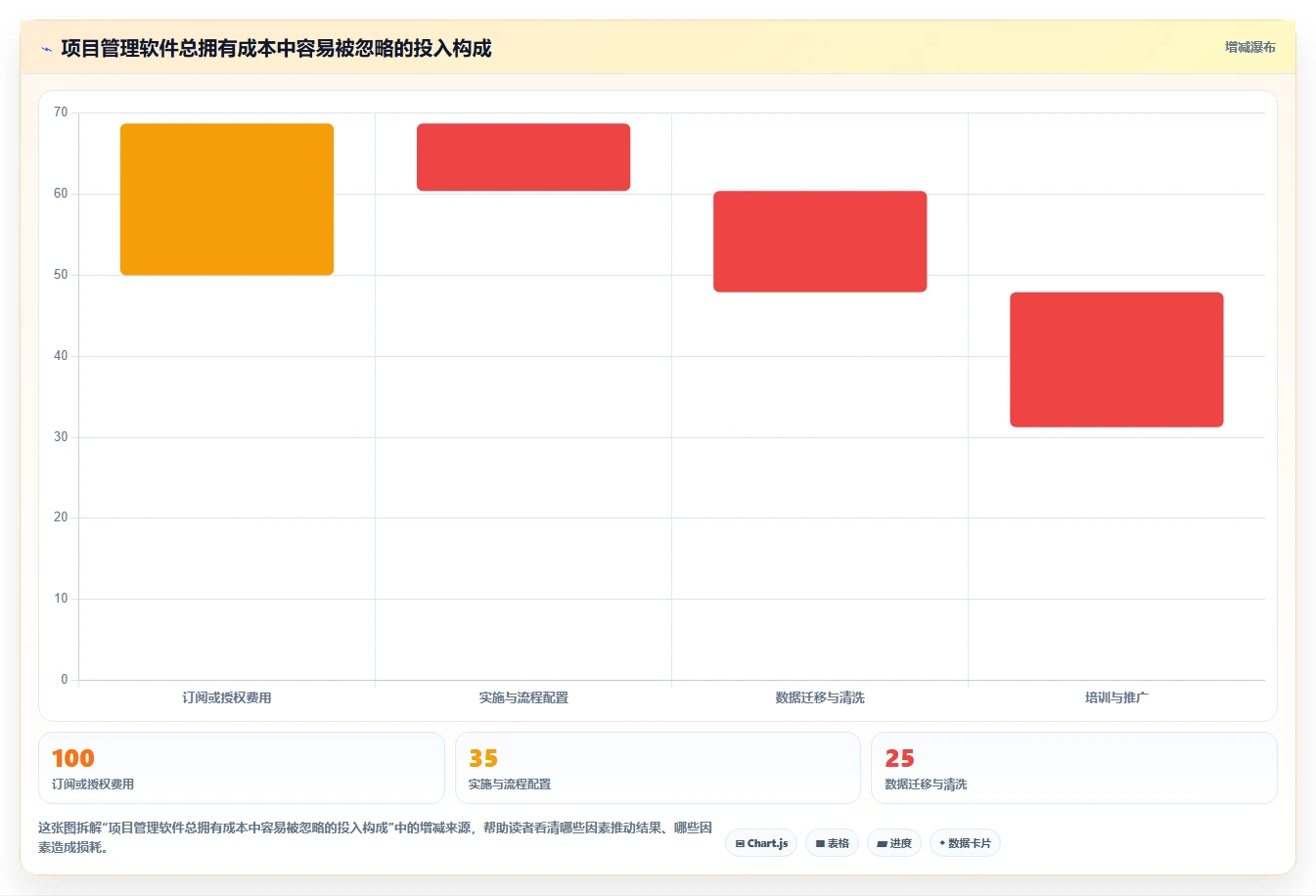Viewport: 1316px width, 896px height.
Task: Click the y-axis tick value 50
Action: point(61,275)
